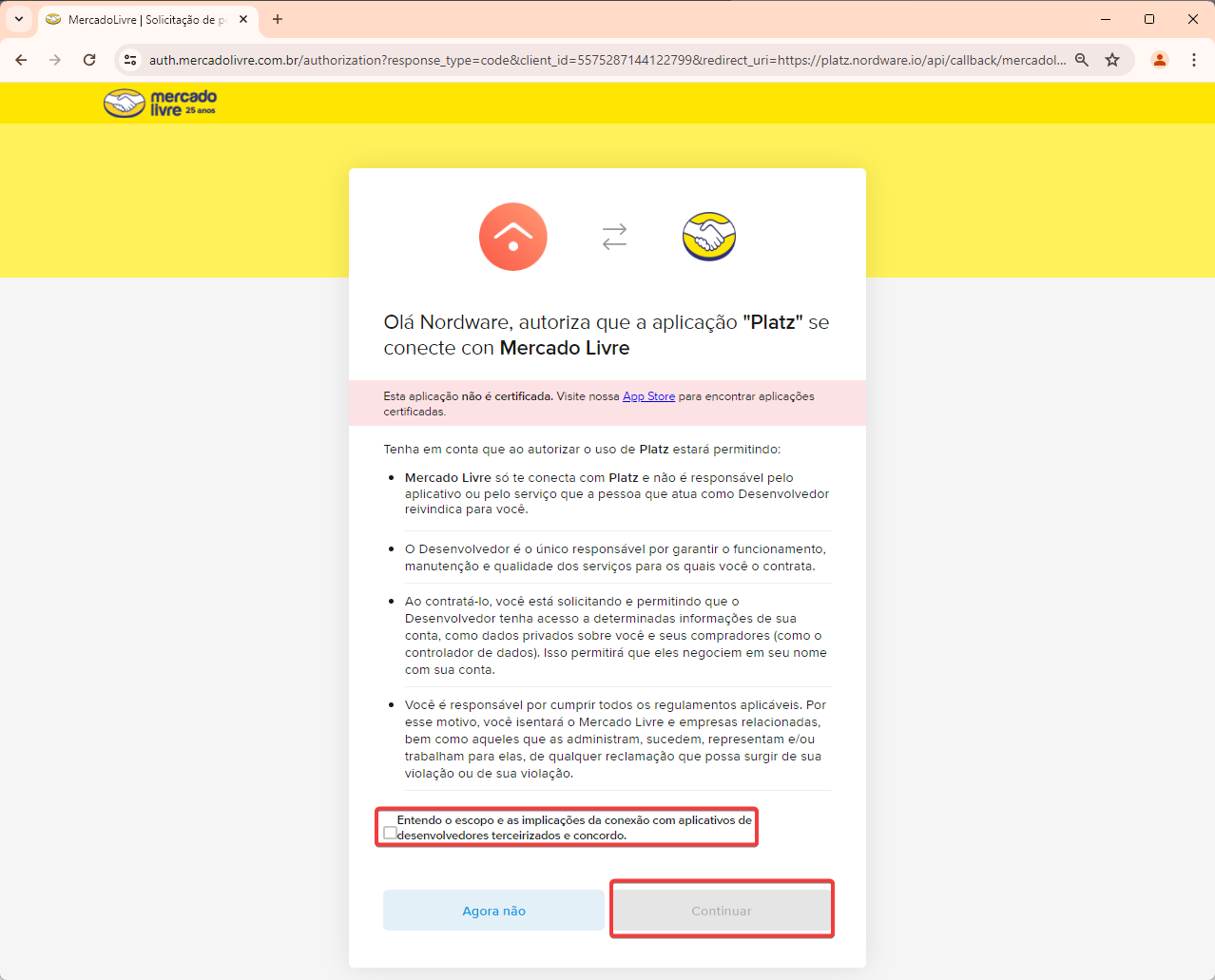Open the Chrome three-dot menu
Image resolution: width=1215 pixels, height=980 pixels.
click(x=1194, y=60)
